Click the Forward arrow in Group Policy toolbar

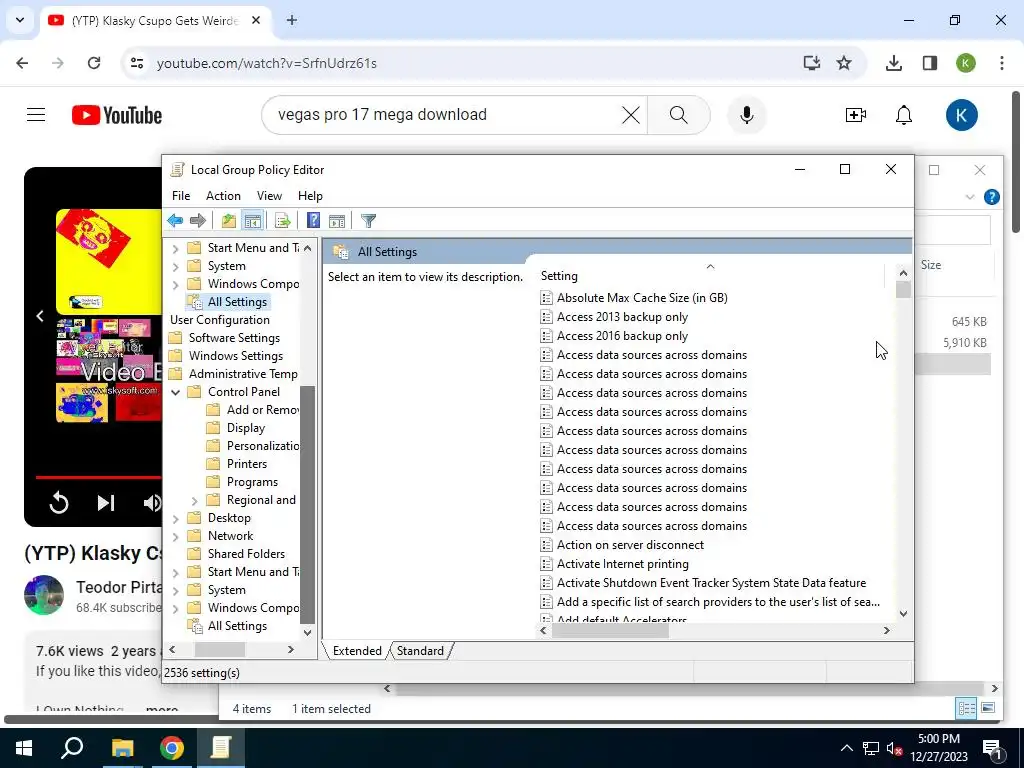(197, 221)
